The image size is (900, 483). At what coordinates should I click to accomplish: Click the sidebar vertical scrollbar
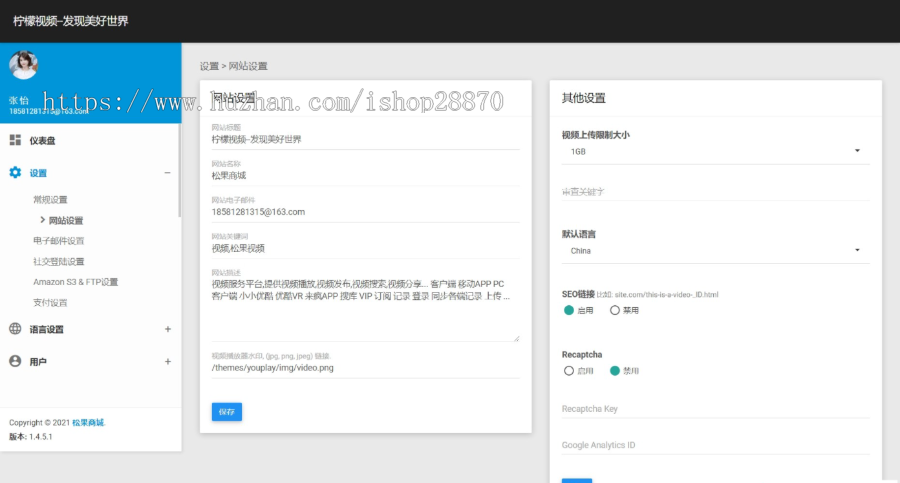pos(180,171)
